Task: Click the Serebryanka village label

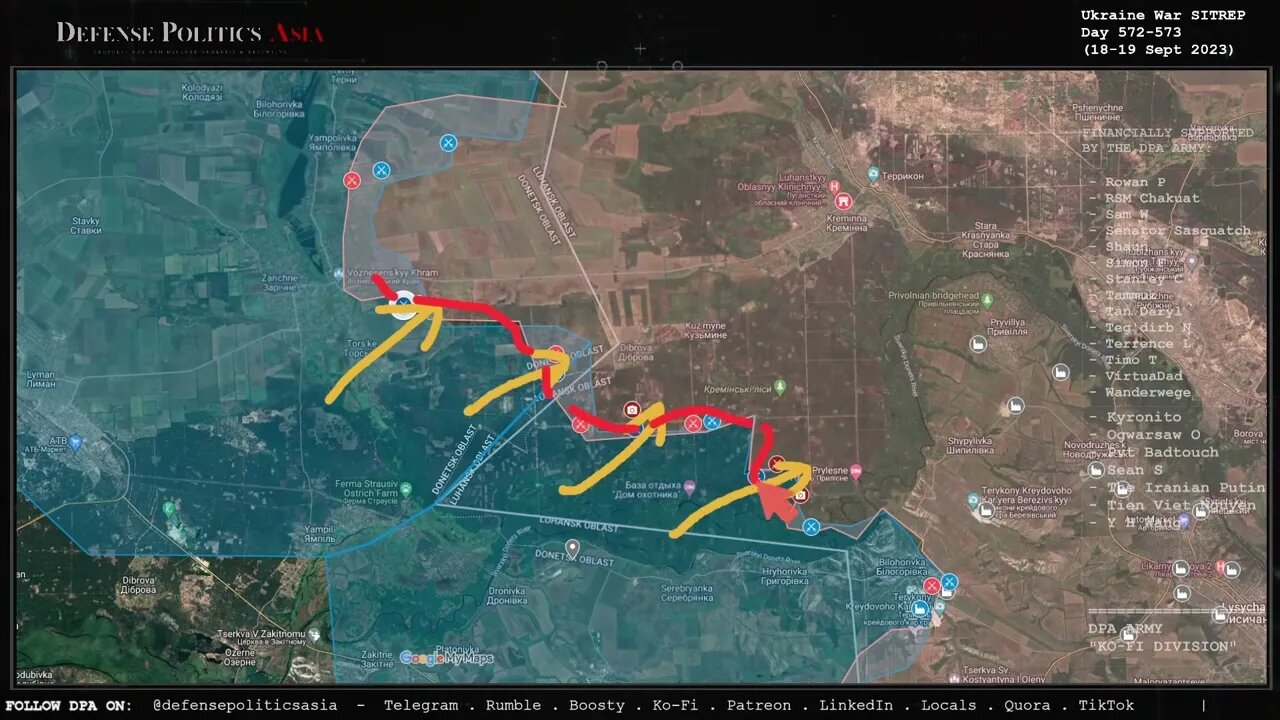Action: [688, 593]
